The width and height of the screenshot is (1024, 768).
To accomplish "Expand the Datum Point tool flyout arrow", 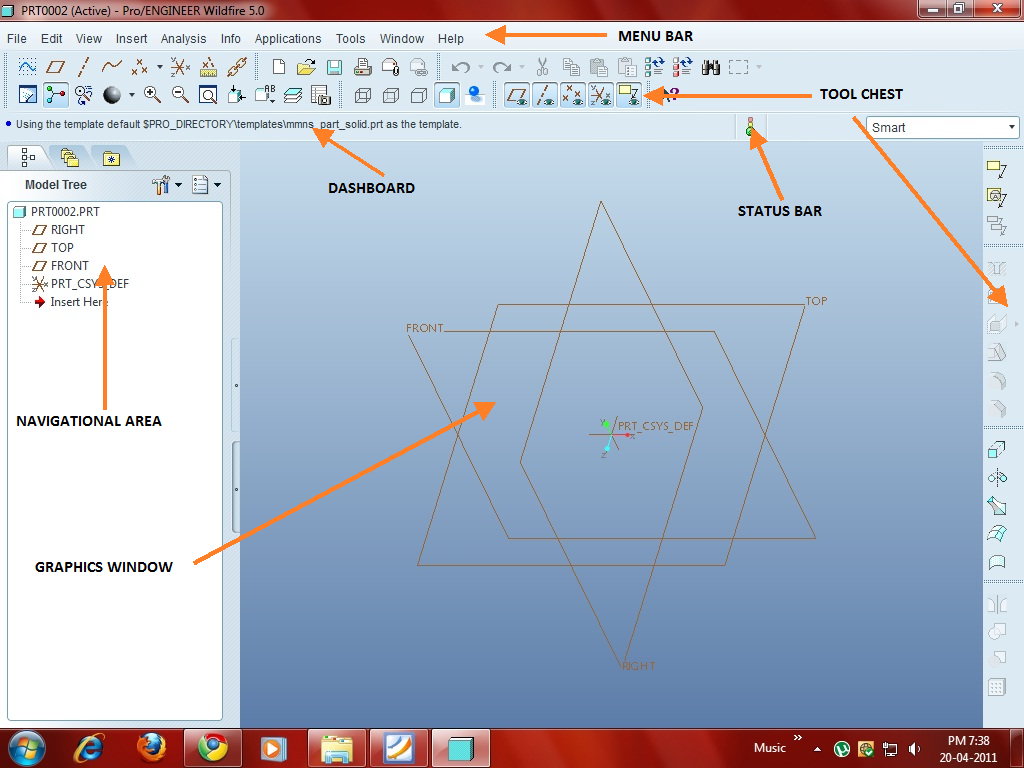I will pyautogui.click(x=159, y=67).
